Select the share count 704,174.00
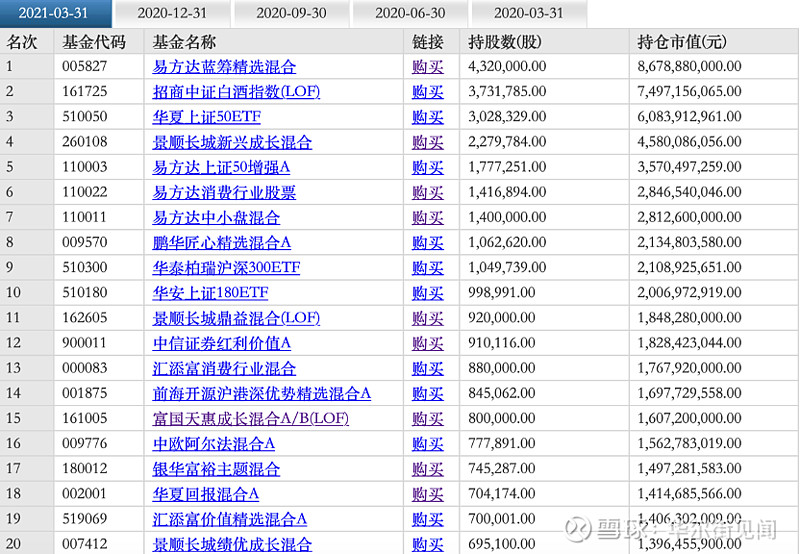The image size is (800, 554). pos(502,494)
